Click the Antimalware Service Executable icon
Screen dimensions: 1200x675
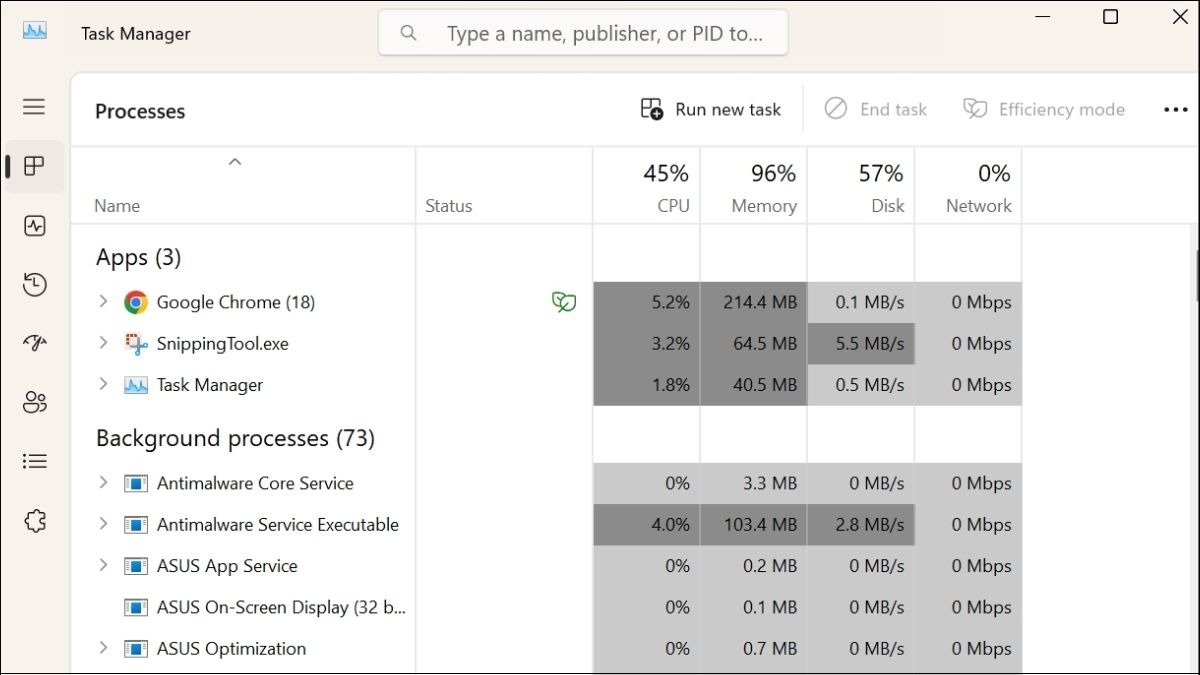coord(136,525)
